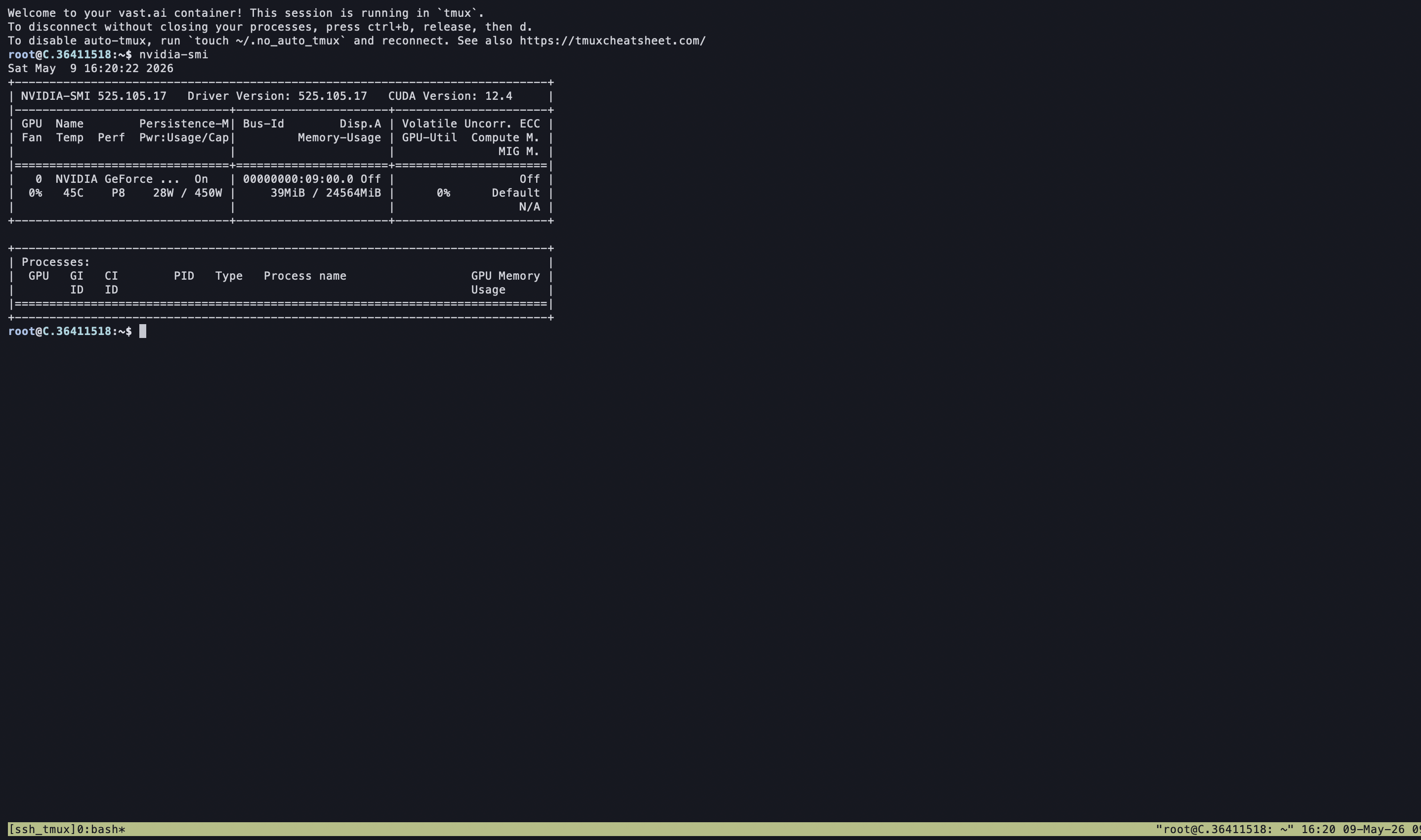Select power usage '28W / 450W'

click(187, 193)
